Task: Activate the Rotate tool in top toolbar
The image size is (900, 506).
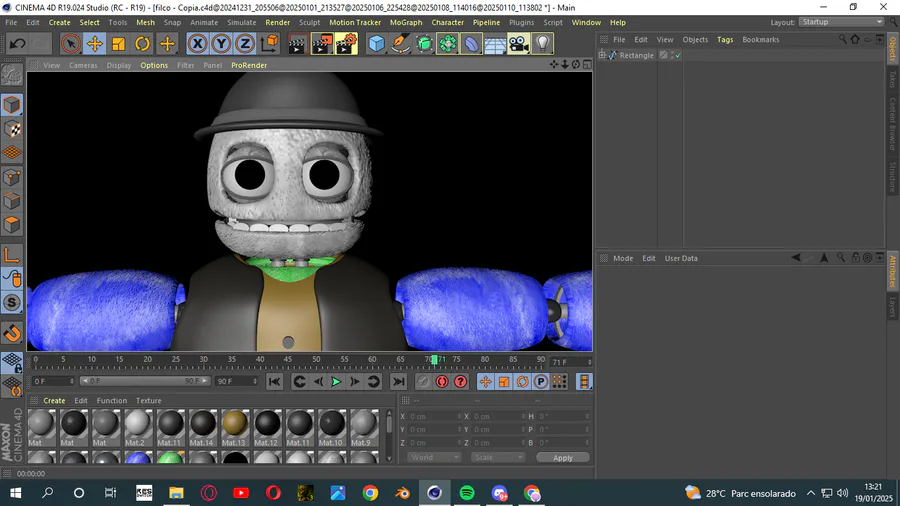Action: tap(142, 44)
